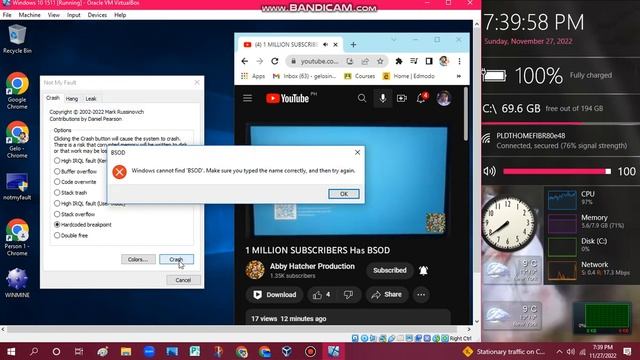This screenshot has width=640, height=360.
Task: Open the YouTube hamburger menu
Action: 247,98
